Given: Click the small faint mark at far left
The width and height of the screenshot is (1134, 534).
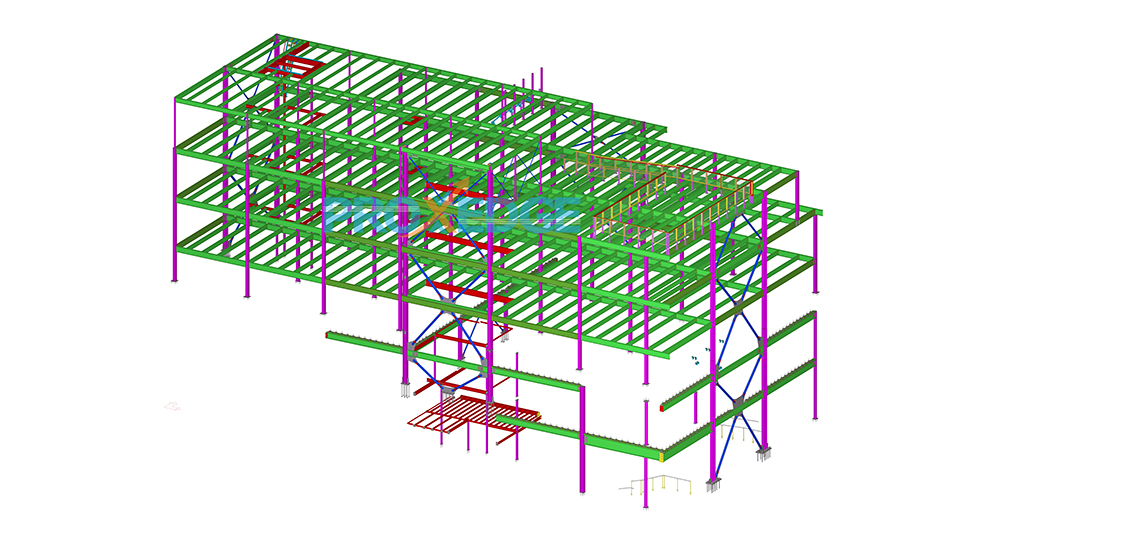Looking at the screenshot, I should coord(172,406).
